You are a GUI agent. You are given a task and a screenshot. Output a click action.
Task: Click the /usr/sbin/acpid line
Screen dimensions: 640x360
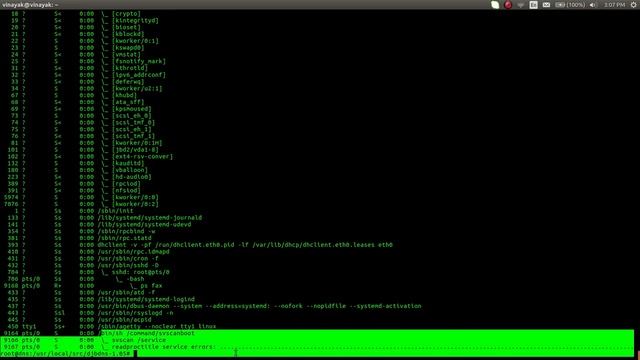[80, 320]
